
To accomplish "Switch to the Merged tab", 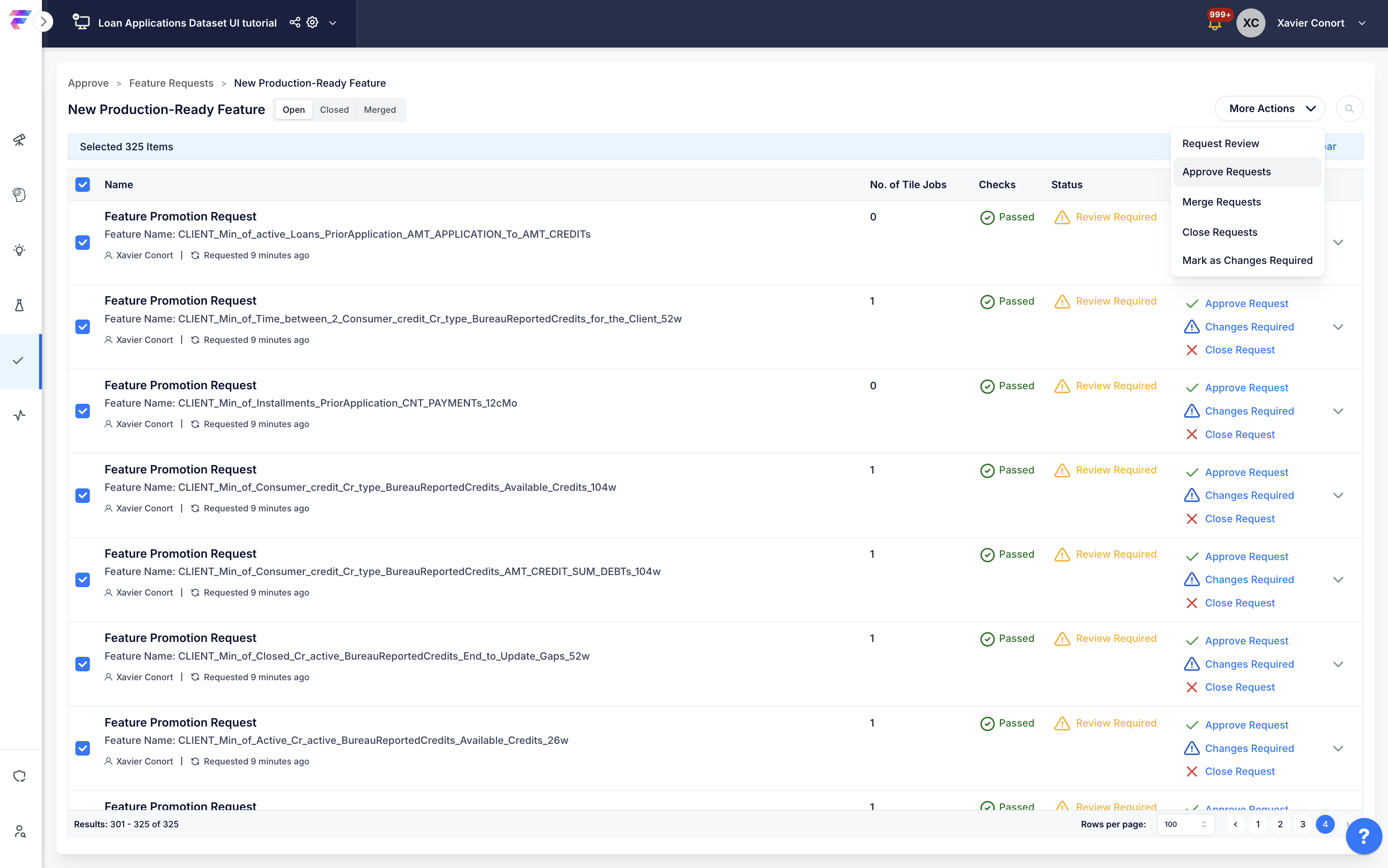I will click(x=379, y=110).
